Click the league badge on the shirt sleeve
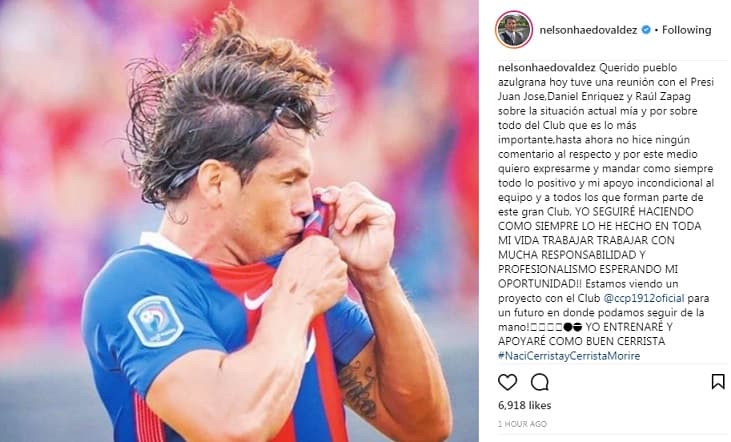 (156, 321)
